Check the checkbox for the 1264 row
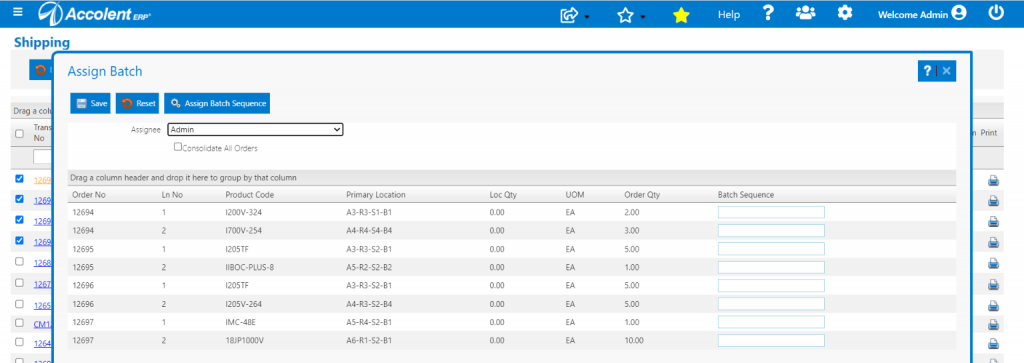 pyautogui.click(x=20, y=341)
